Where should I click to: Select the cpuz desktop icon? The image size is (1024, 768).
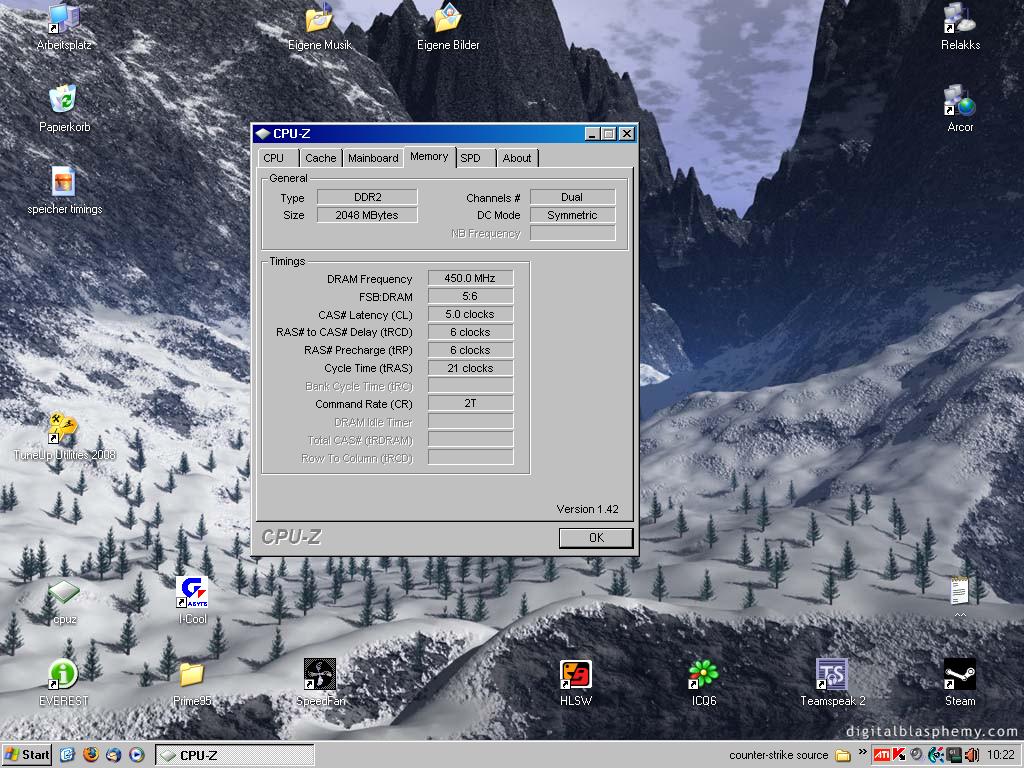tap(63, 593)
